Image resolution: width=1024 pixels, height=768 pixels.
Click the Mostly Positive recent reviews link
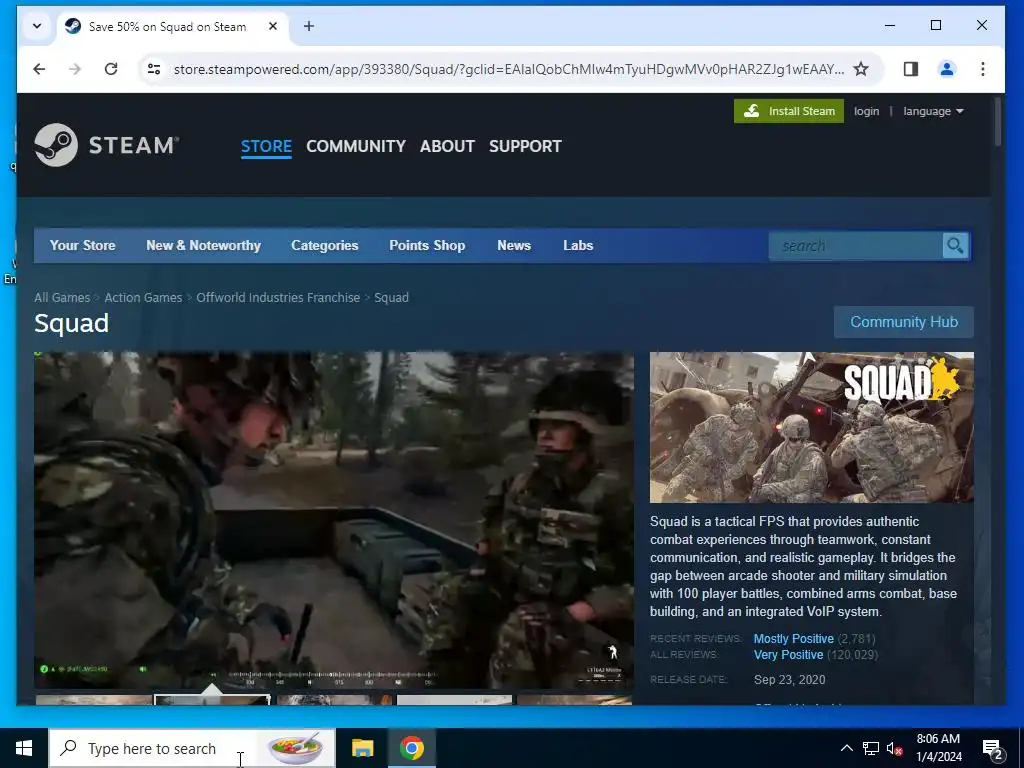coord(793,639)
